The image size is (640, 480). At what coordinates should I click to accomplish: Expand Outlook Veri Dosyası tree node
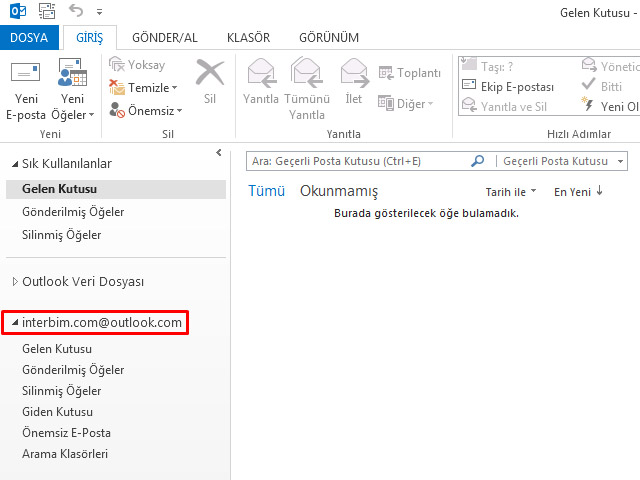coord(14,282)
